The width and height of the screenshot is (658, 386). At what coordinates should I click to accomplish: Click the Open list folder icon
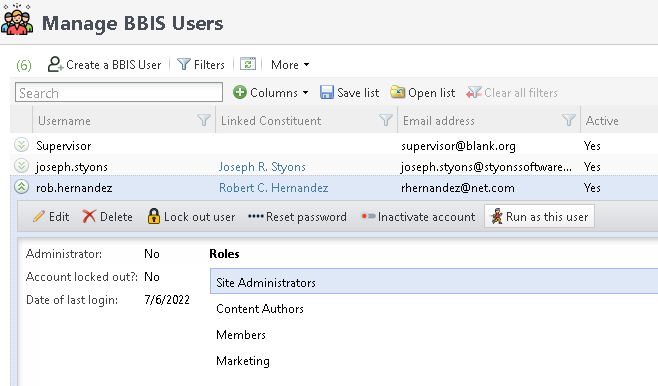point(397,92)
